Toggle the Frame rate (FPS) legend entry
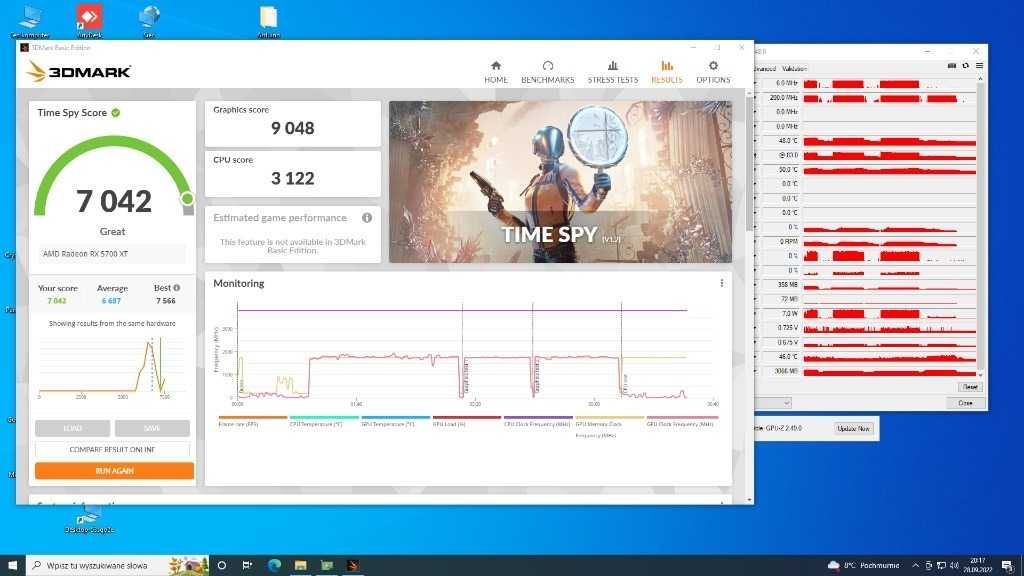This screenshot has width=1024, height=576. pyautogui.click(x=252, y=421)
